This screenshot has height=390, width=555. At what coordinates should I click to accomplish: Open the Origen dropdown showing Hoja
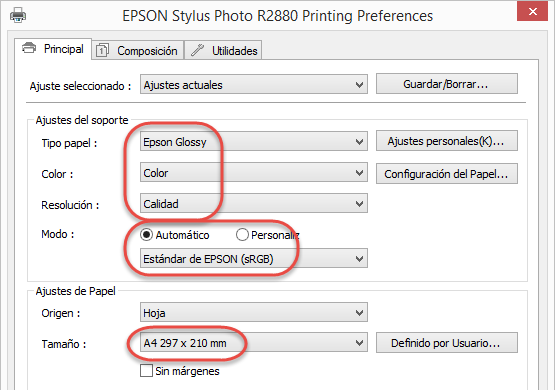(254, 312)
